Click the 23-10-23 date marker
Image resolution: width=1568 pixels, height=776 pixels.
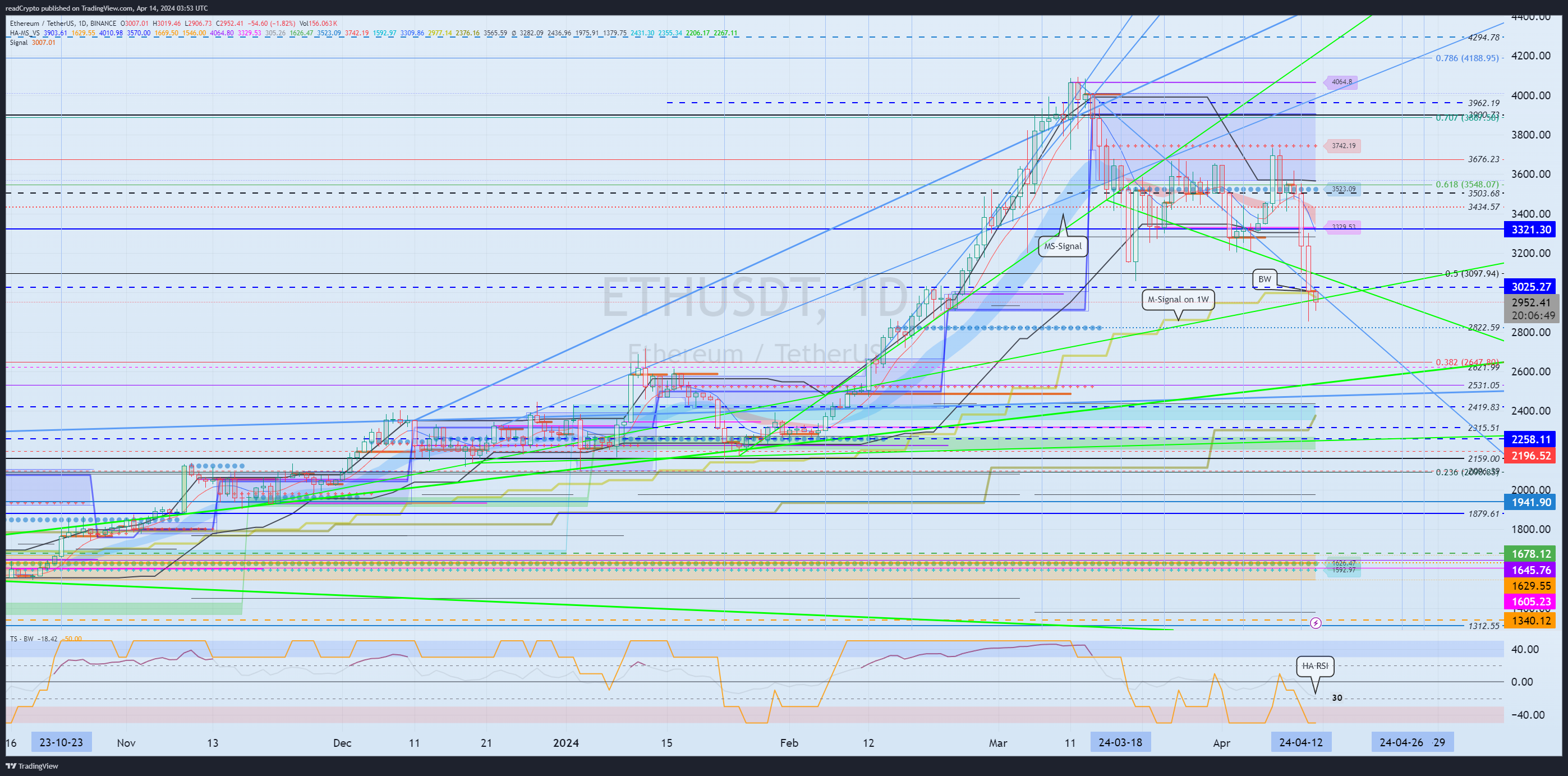61,742
